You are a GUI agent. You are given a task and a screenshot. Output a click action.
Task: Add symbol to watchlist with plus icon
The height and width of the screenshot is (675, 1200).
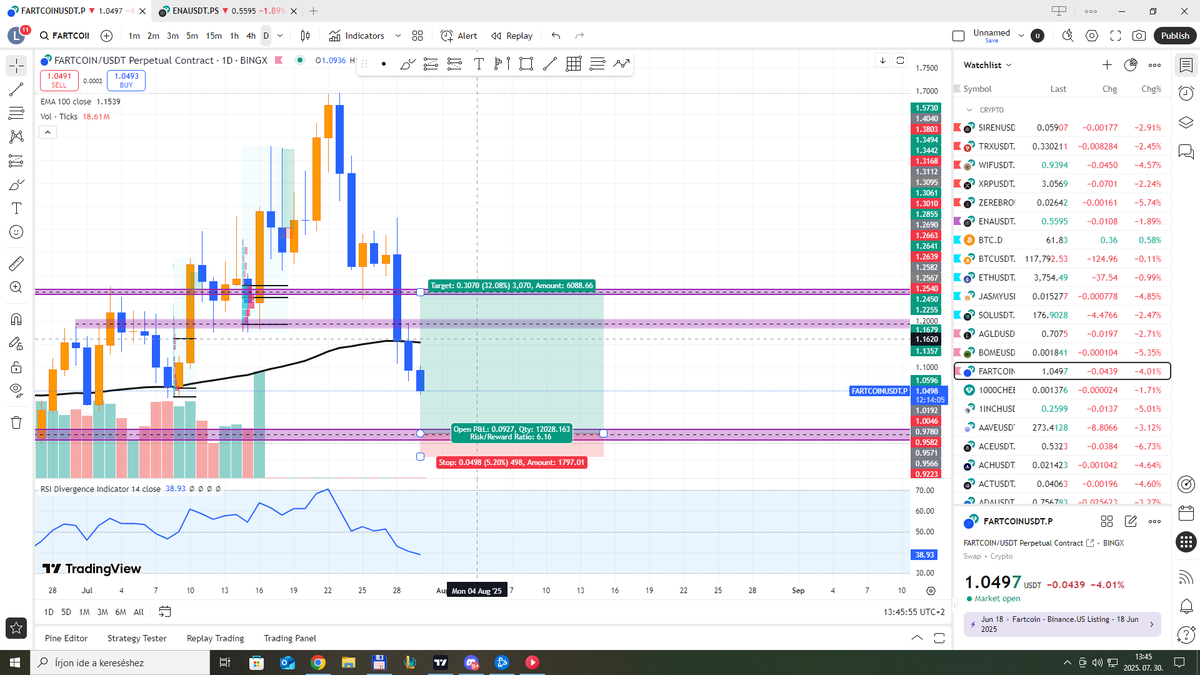(x=1107, y=65)
